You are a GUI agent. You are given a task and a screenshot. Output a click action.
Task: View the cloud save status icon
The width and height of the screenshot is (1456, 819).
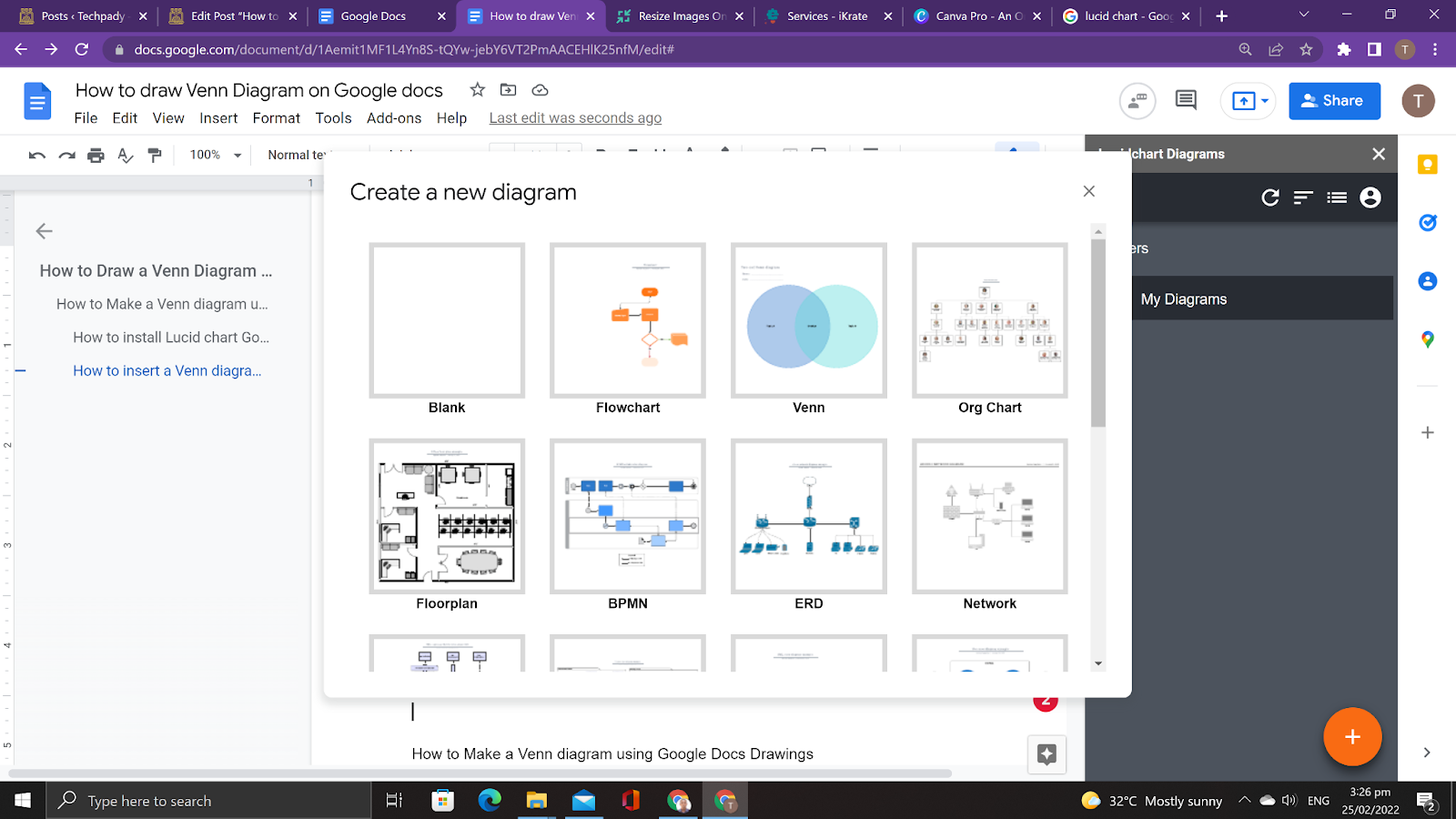click(540, 89)
